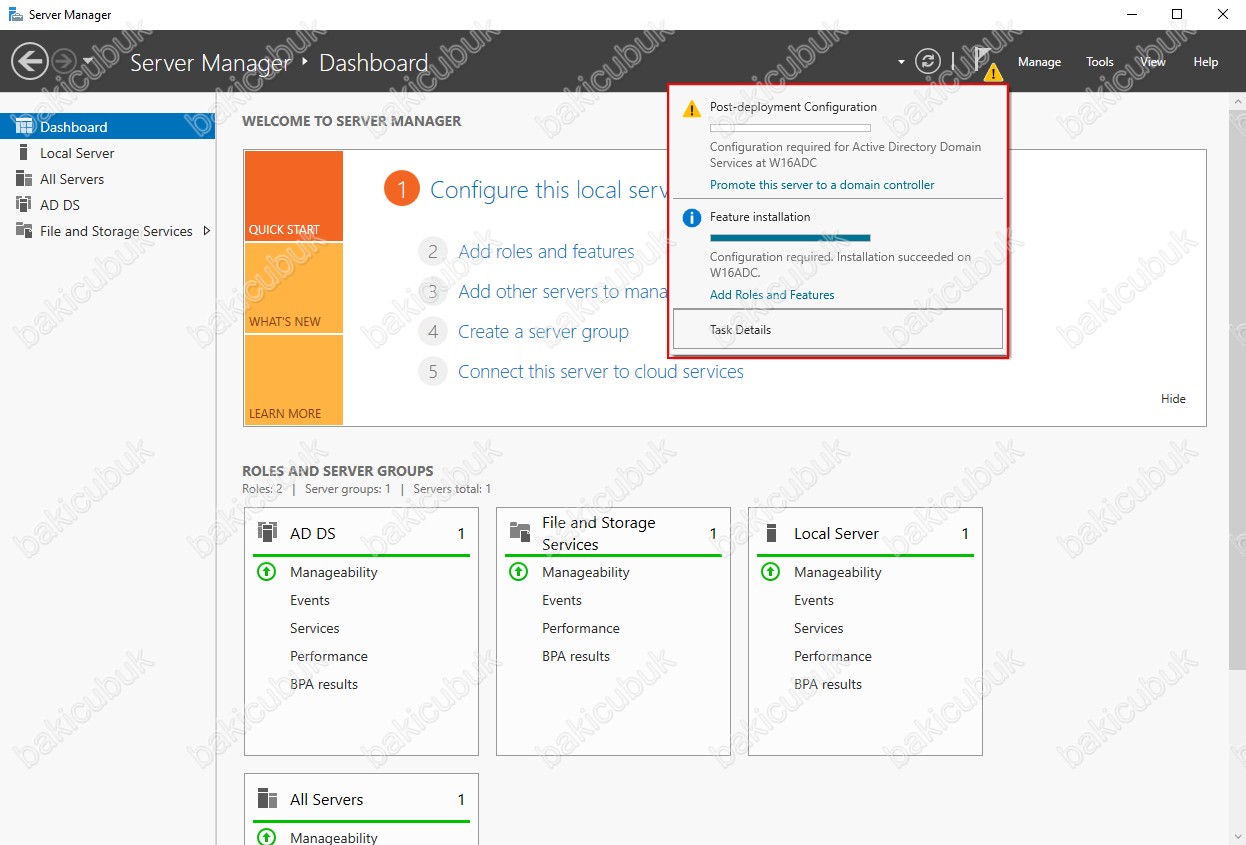Click Create a server group link
The height and width of the screenshot is (845, 1246).
pyautogui.click(x=543, y=331)
